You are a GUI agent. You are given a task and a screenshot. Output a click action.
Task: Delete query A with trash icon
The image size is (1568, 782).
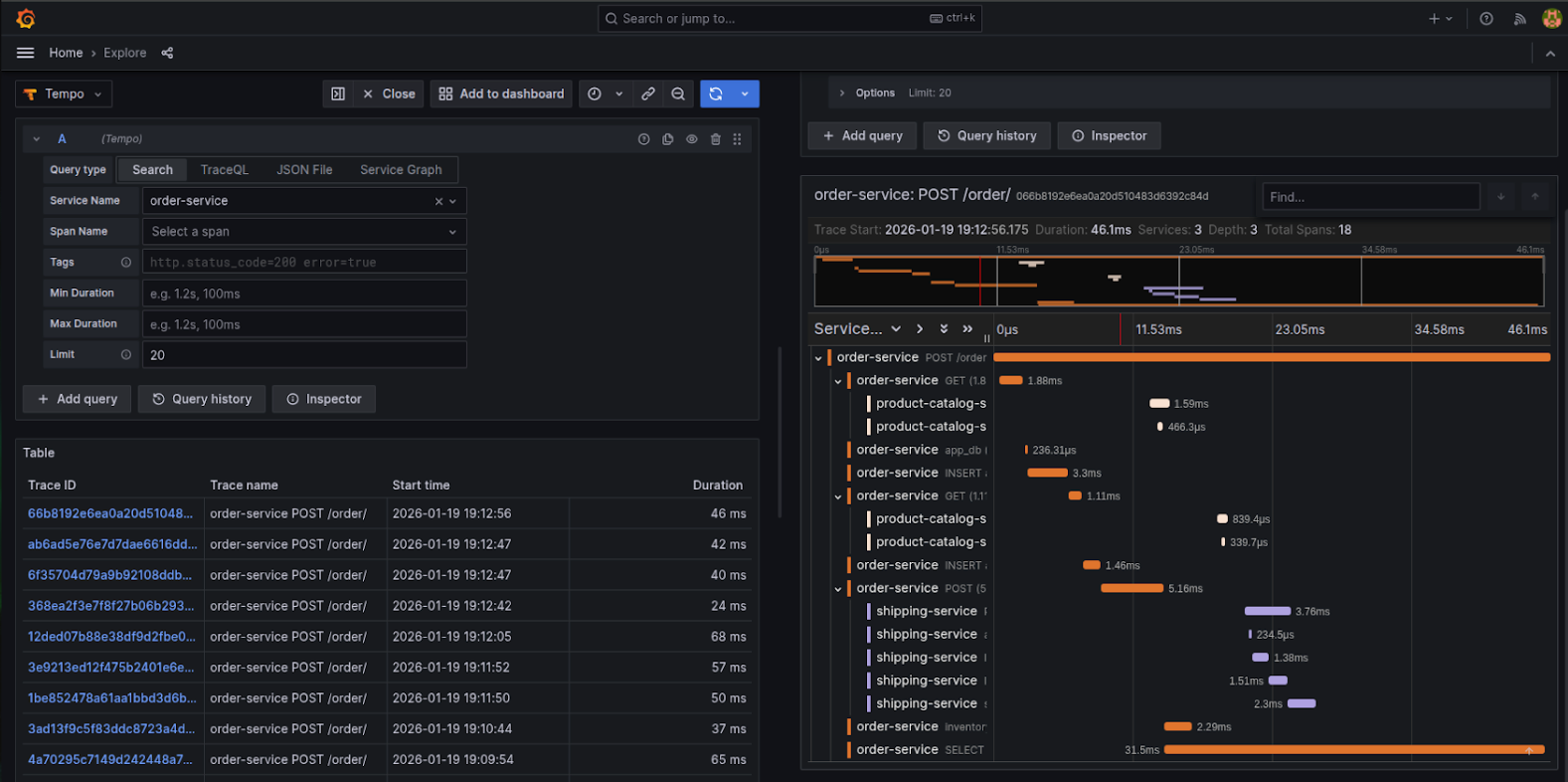[715, 139]
